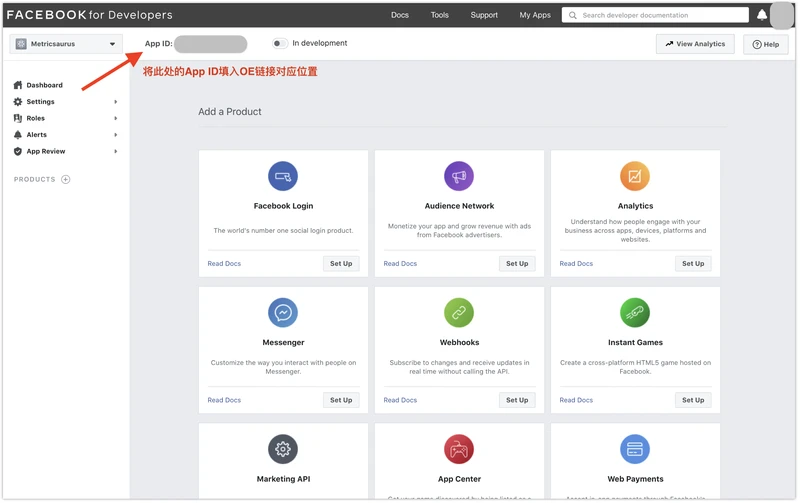Click the Facebook Login product icon
Screen dimensions: 800x503
click(x=283, y=176)
